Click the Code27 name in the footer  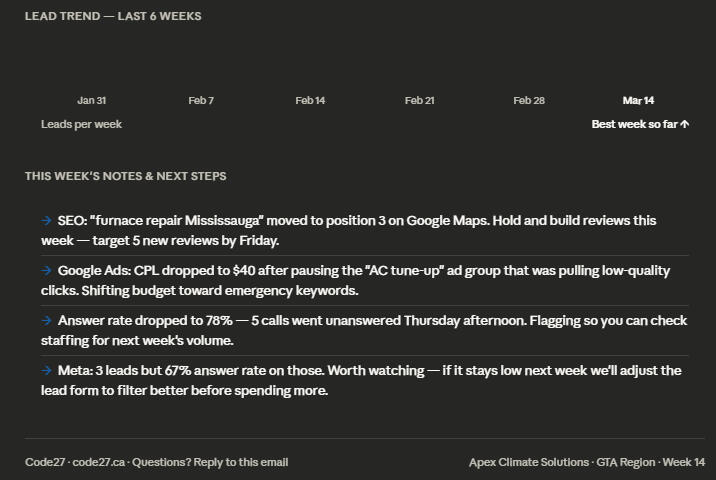tap(44, 462)
